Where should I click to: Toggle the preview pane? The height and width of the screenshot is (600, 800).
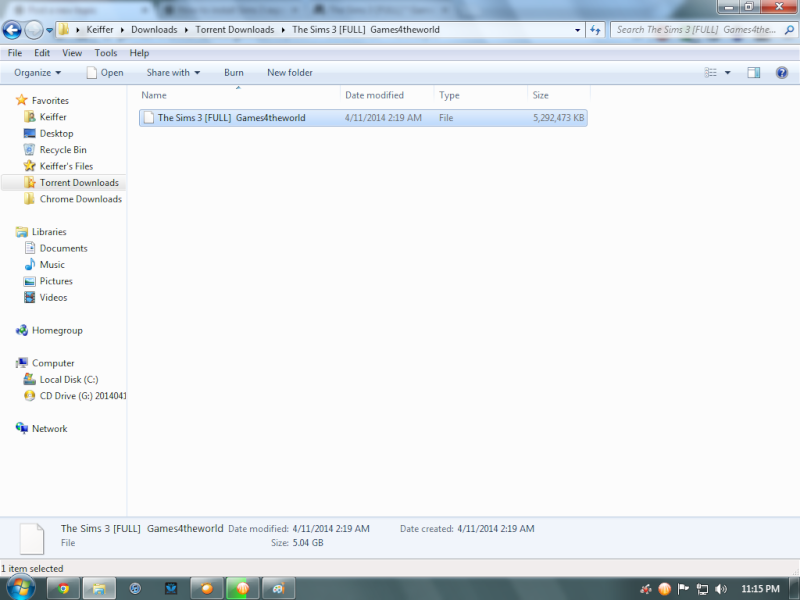point(754,73)
